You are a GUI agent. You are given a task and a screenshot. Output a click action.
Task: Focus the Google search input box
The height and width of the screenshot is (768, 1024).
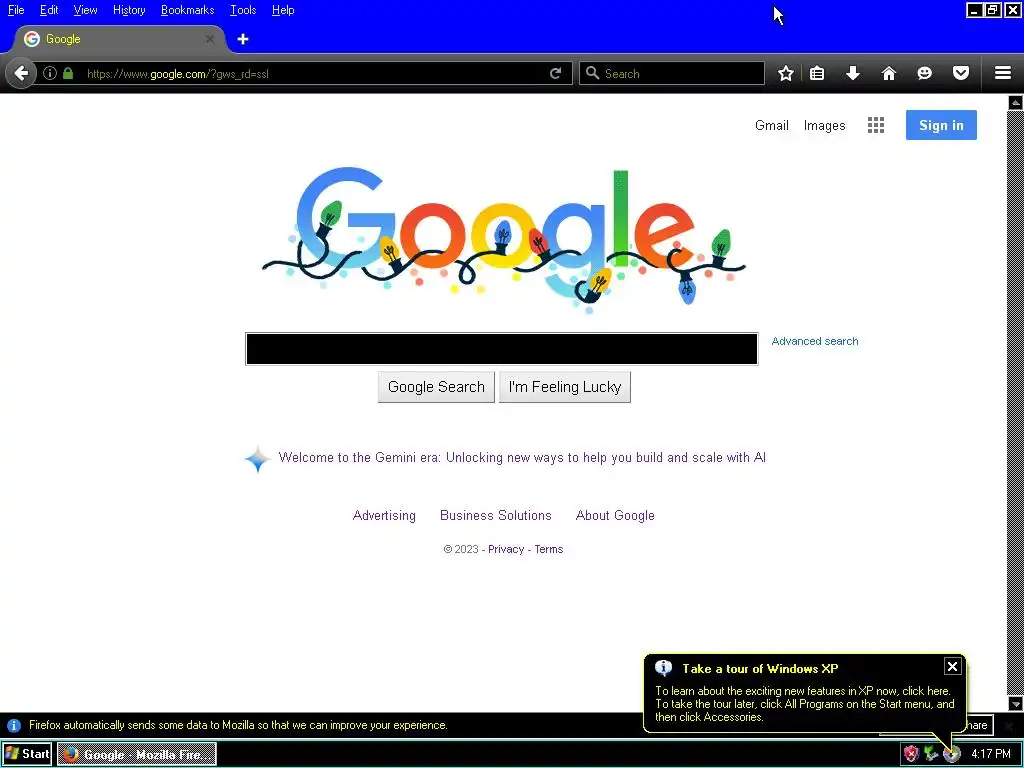[502, 349]
